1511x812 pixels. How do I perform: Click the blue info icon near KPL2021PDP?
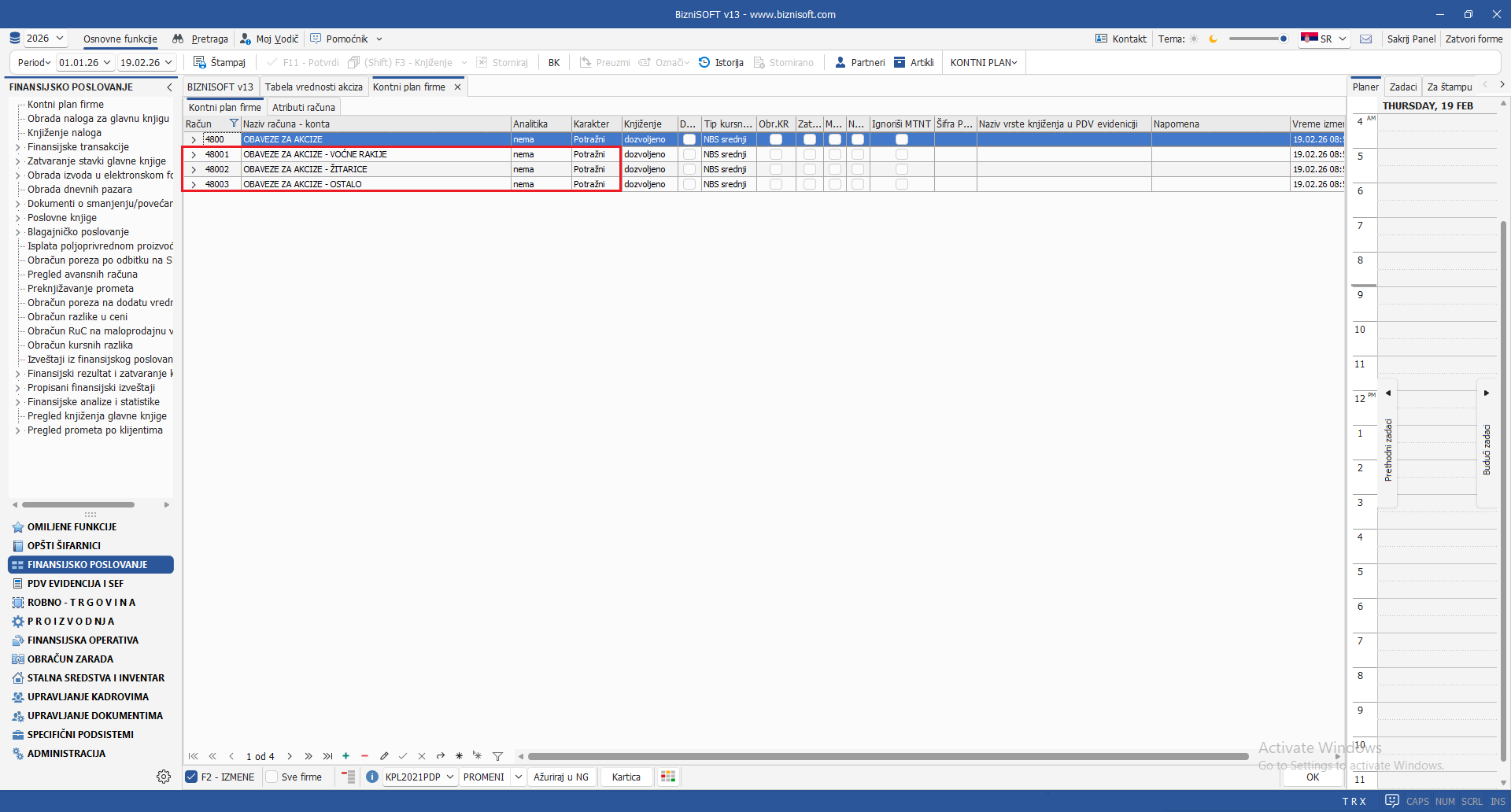click(372, 777)
